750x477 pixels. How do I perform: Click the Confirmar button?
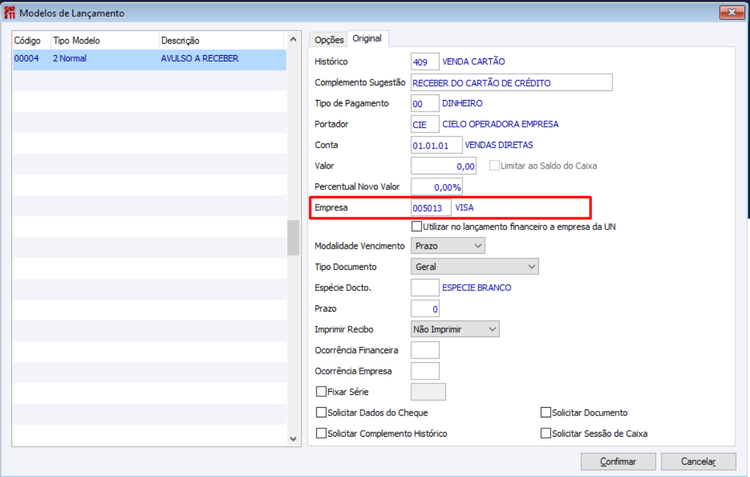click(618, 462)
